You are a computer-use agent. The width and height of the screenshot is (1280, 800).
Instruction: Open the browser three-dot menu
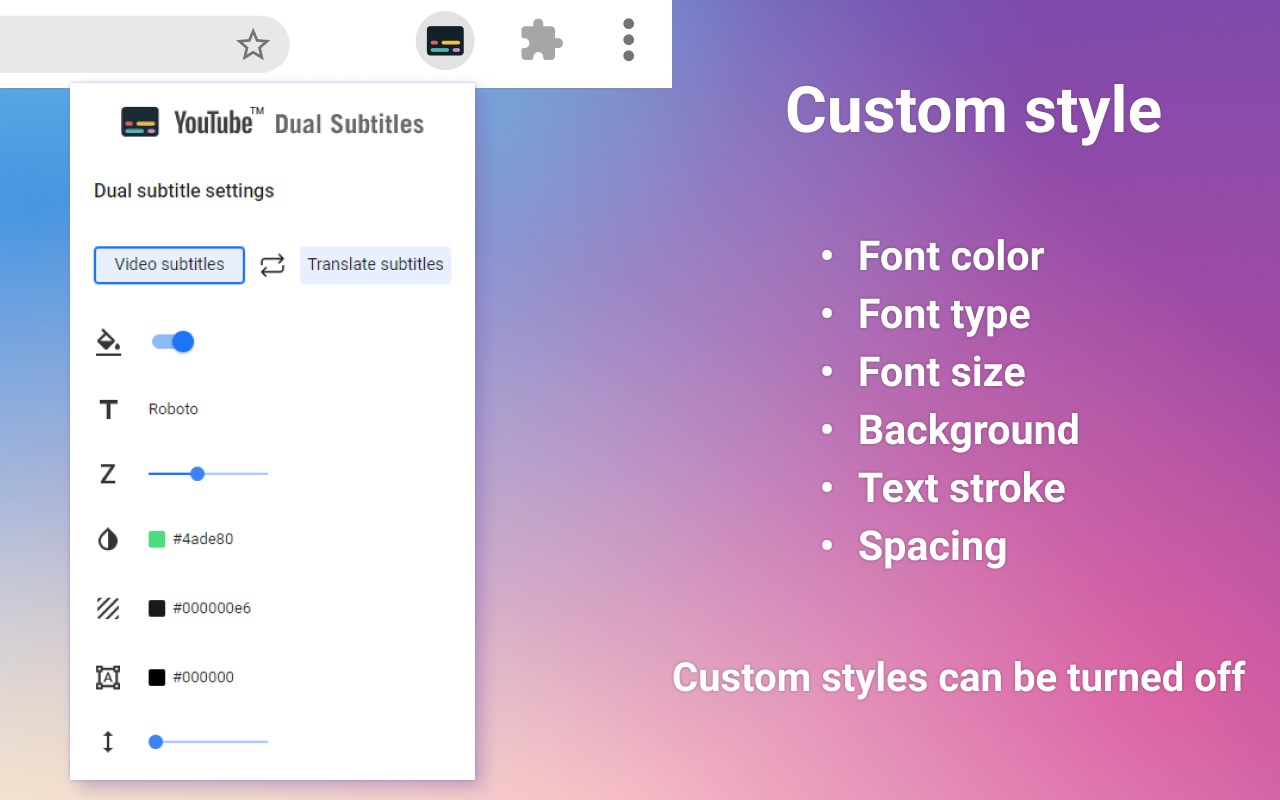(628, 40)
